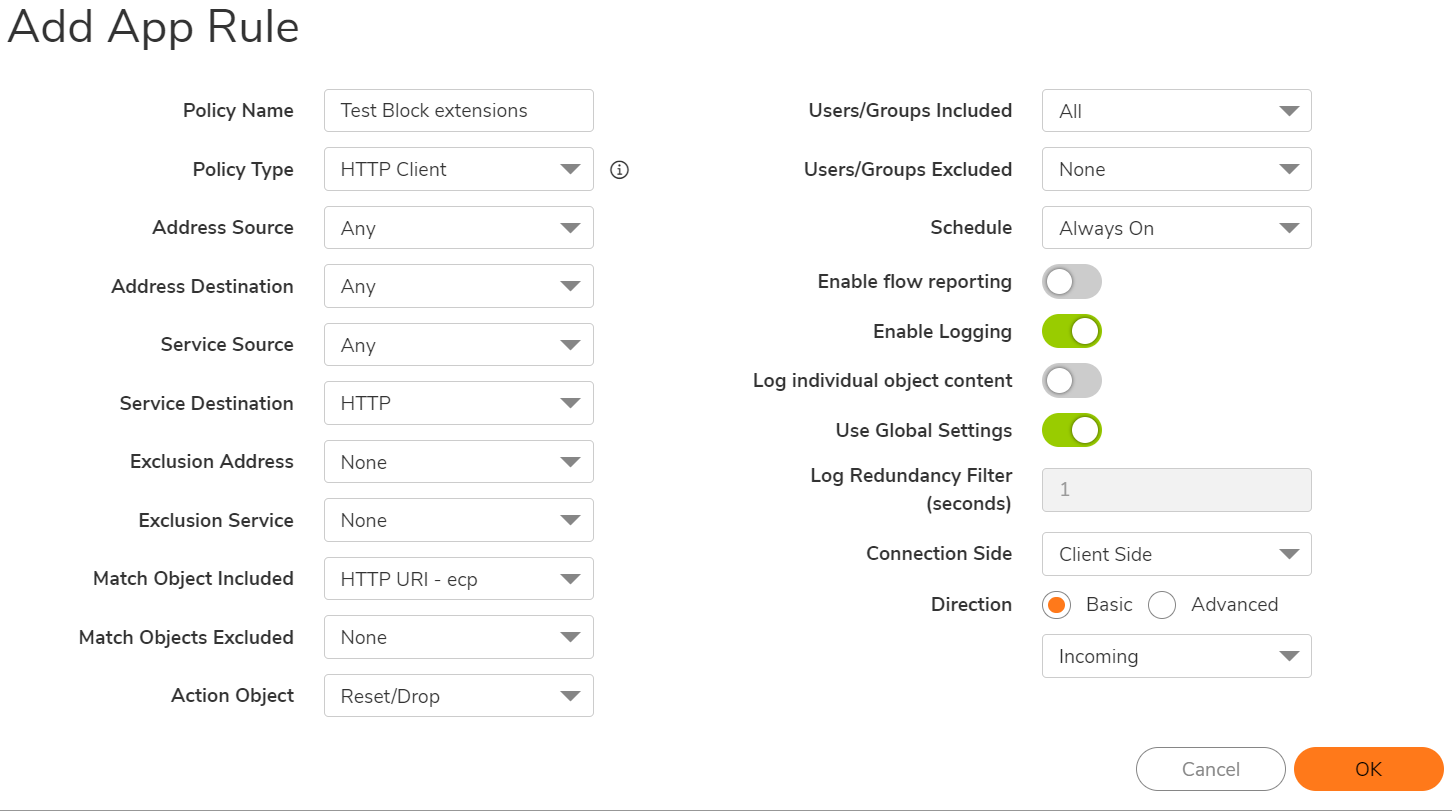Choose the Advanced direction radio button
The image size is (1452, 811).
point(1162,605)
